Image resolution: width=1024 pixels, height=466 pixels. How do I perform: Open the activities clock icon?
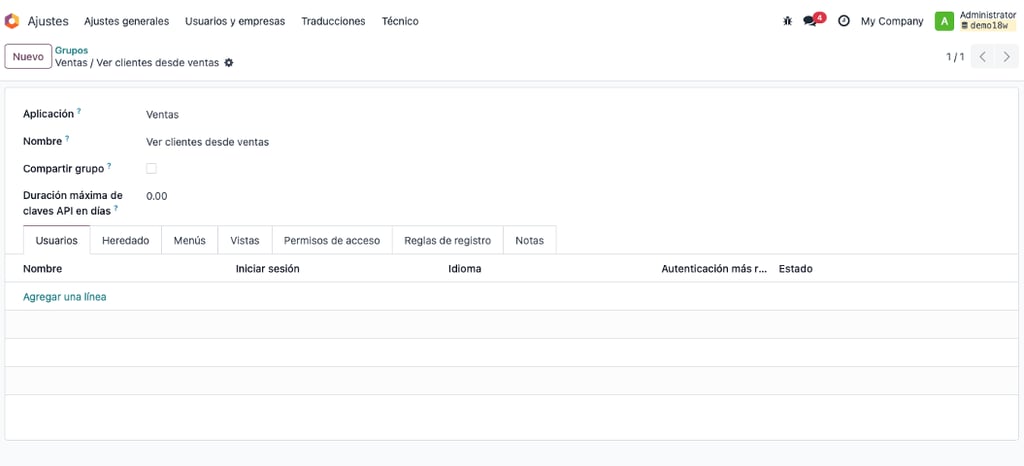(x=844, y=21)
